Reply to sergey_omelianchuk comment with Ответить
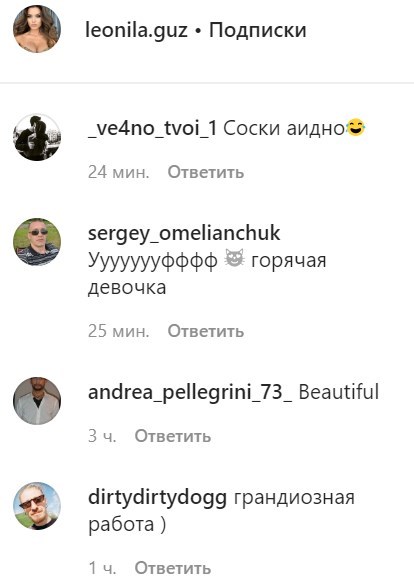Viewport: 414px width, 585px height. [x=206, y=331]
